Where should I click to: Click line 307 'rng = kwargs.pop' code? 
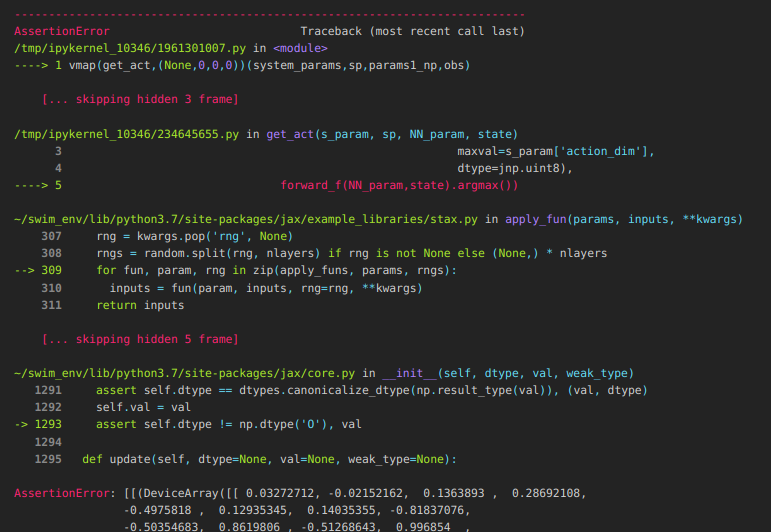195,236
